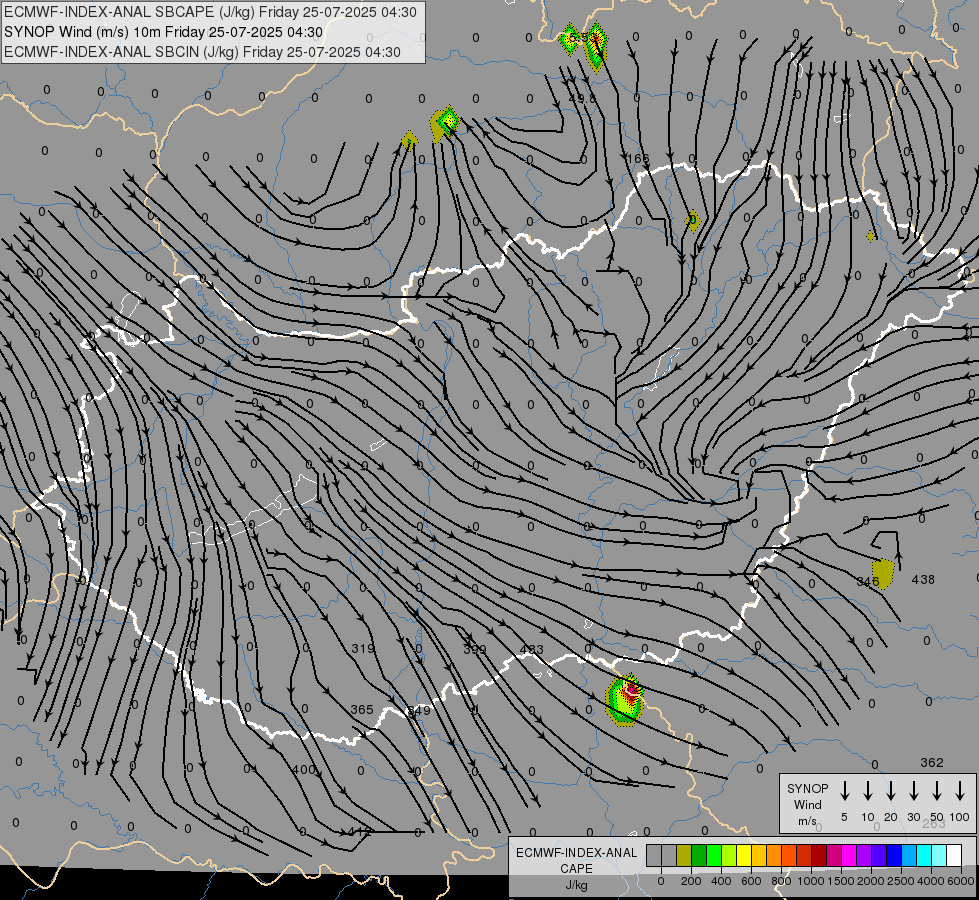
Task: Click the 'm/s' unit in wind legend
Action: tap(807, 821)
